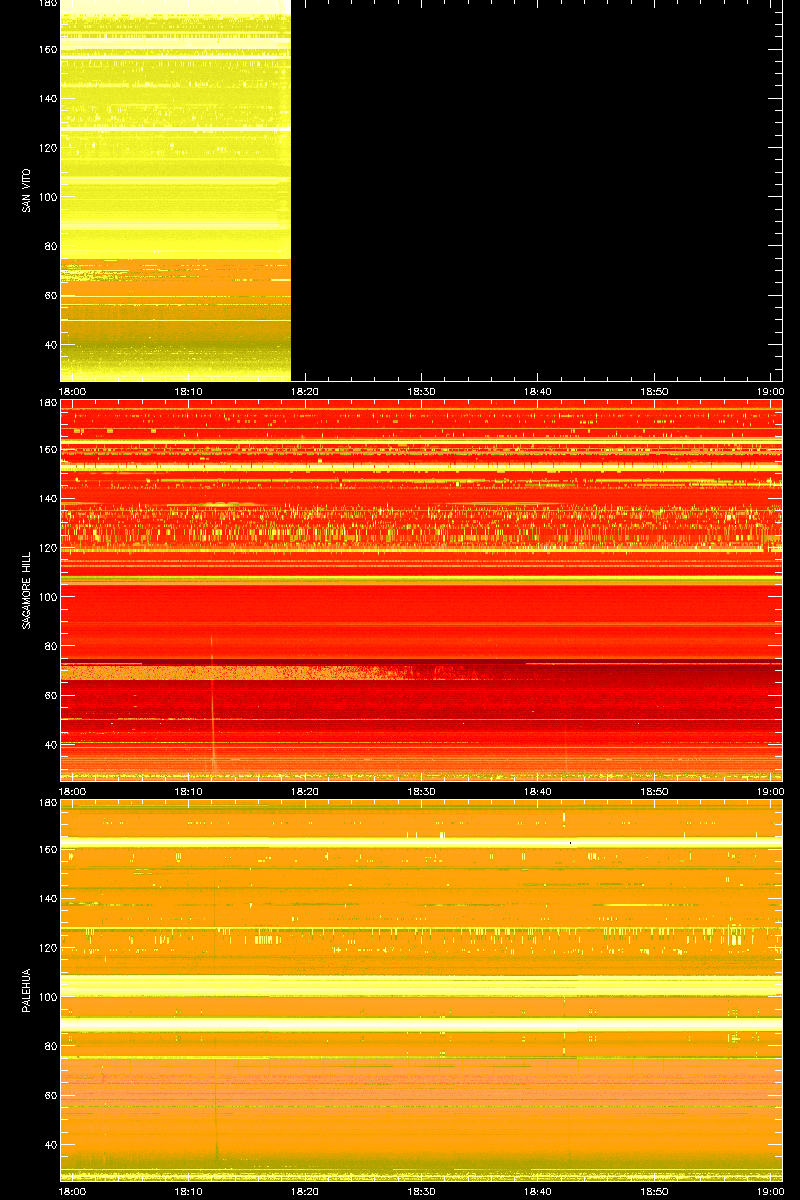Choose the Palehua 180 frequency label
Image resolution: width=800 pixels, height=1200 pixels.
pyautogui.click(x=47, y=803)
